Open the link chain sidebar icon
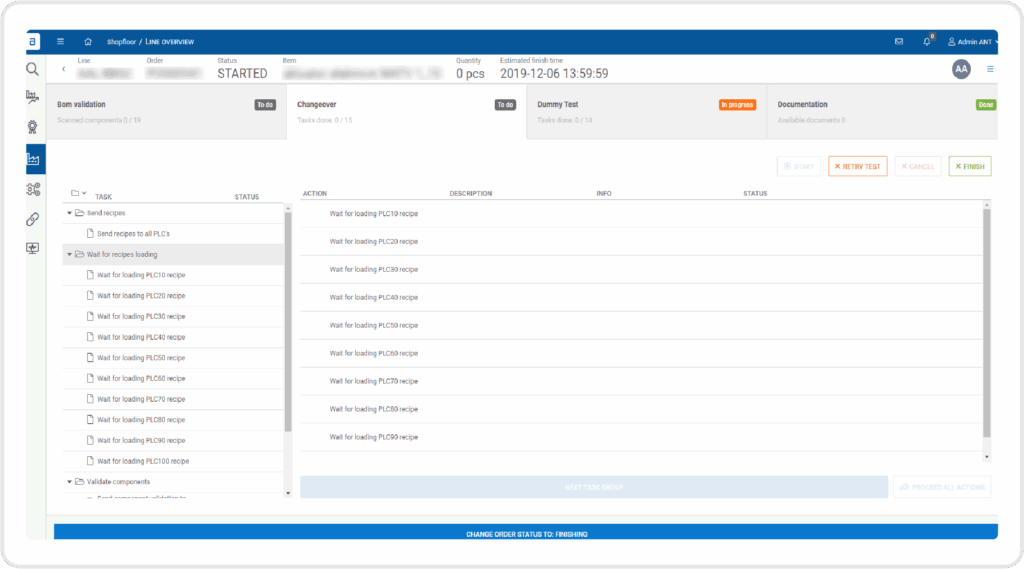Viewport: 1024px width, 569px height. coord(33,219)
